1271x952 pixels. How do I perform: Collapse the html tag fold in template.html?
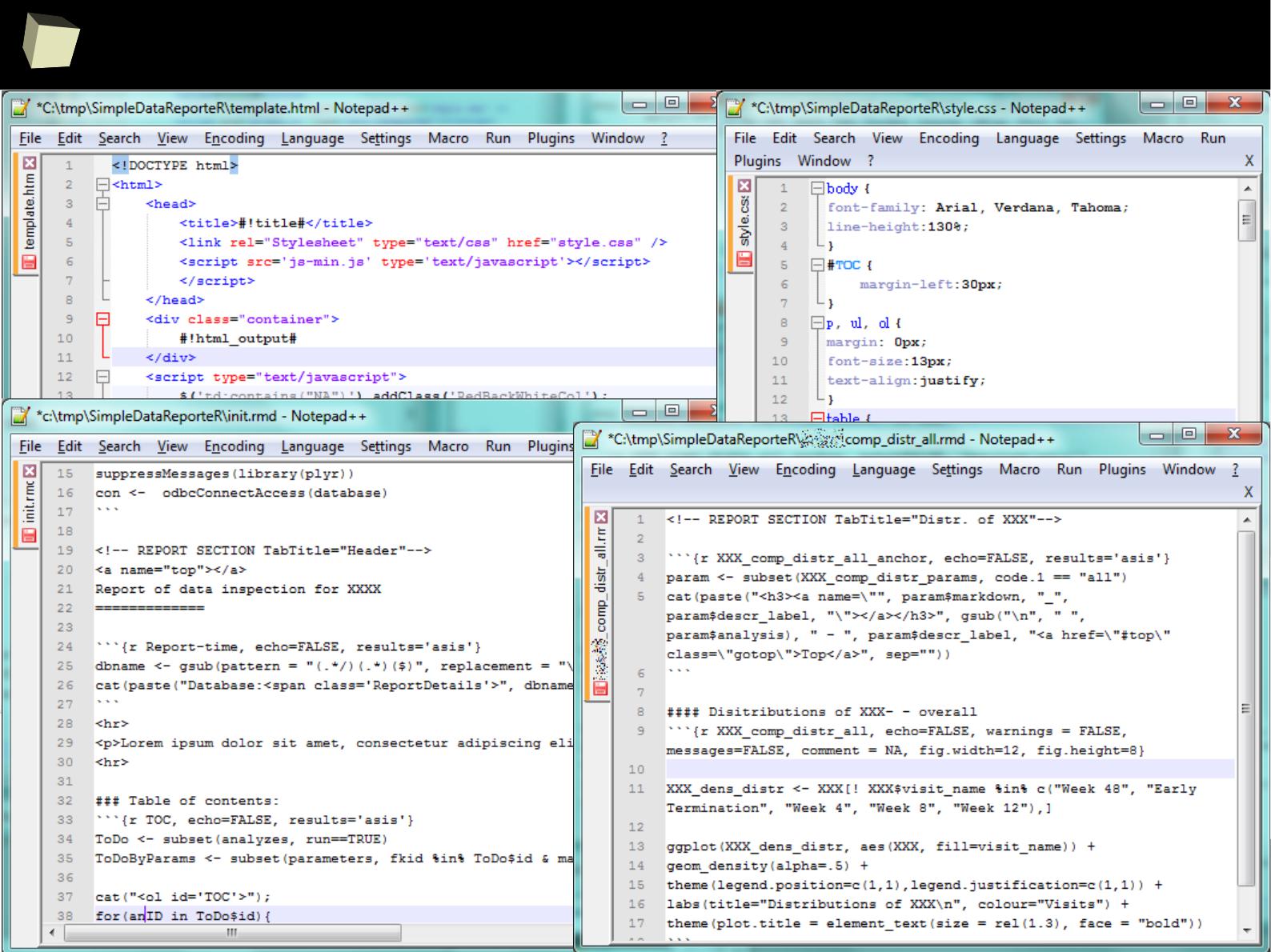[x=102, y=185]
